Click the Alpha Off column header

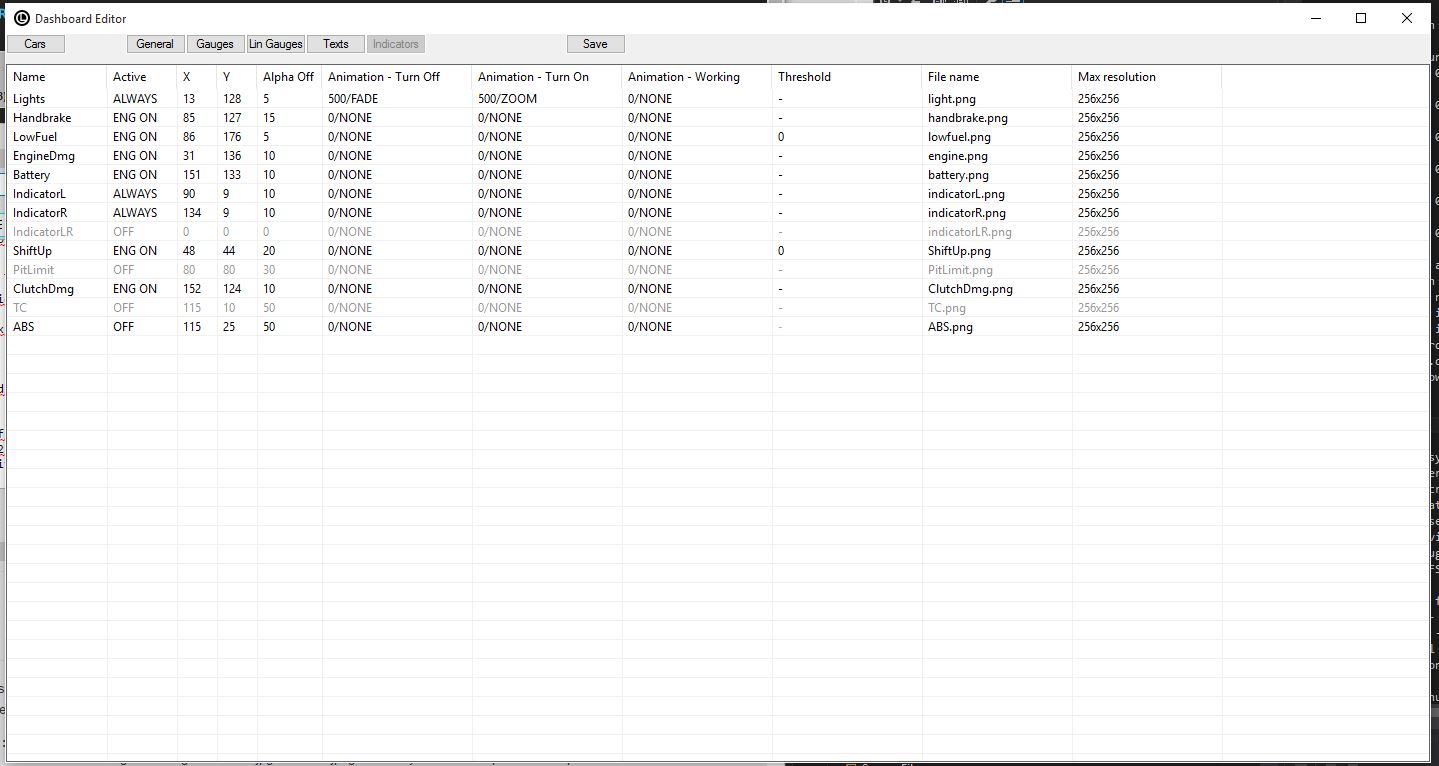point(289,77)
